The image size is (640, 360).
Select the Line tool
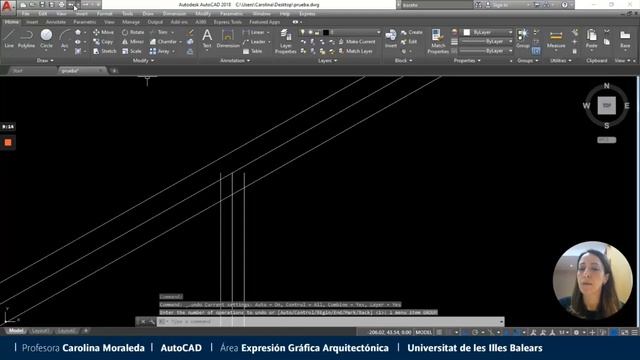(x=9, y=39)
